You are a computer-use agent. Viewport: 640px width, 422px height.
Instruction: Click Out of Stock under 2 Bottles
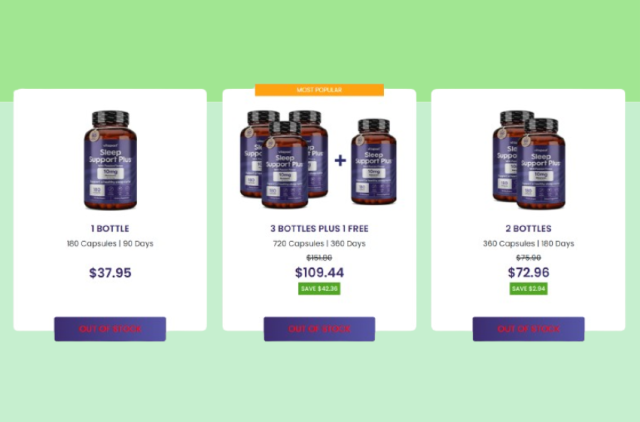tap(529, 329)
